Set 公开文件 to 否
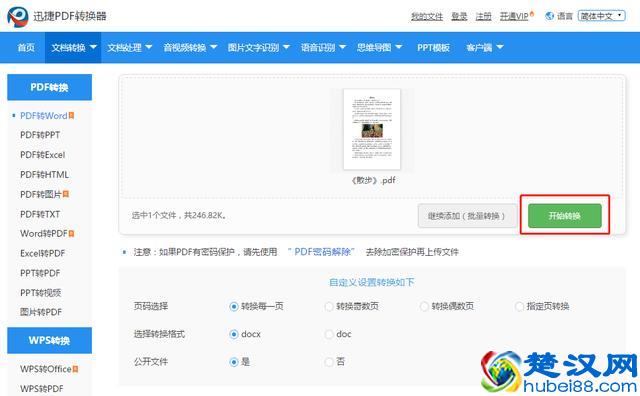 click(x=329, y=362)
